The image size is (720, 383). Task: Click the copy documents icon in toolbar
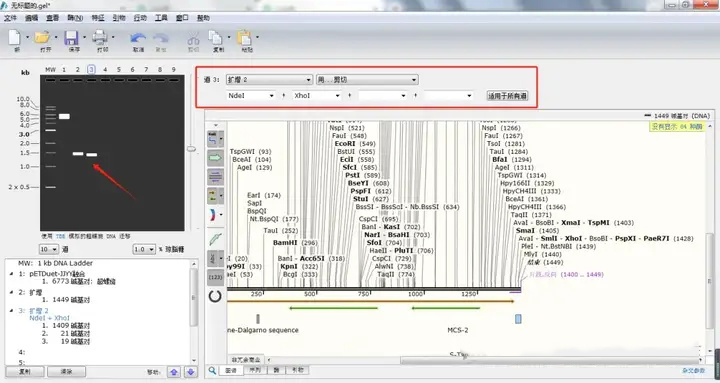coord(215,38)
